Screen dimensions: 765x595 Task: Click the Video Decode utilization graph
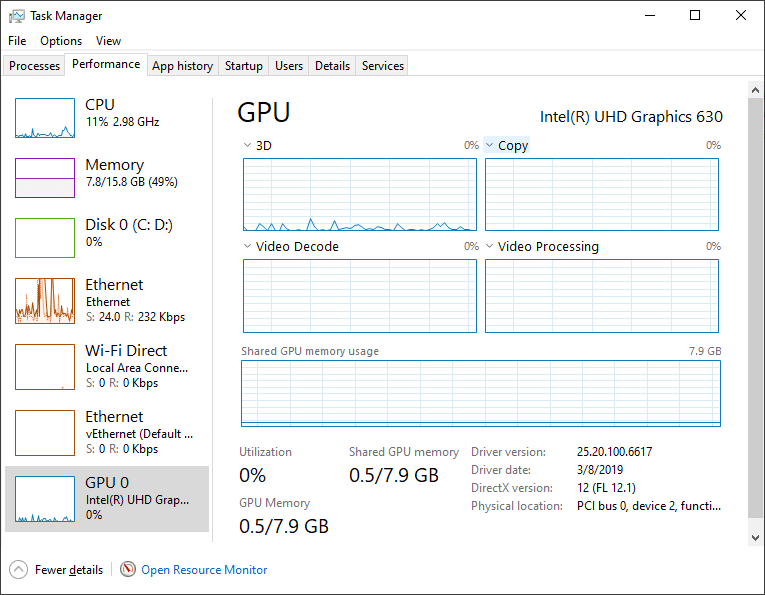[x=360, y=296]
